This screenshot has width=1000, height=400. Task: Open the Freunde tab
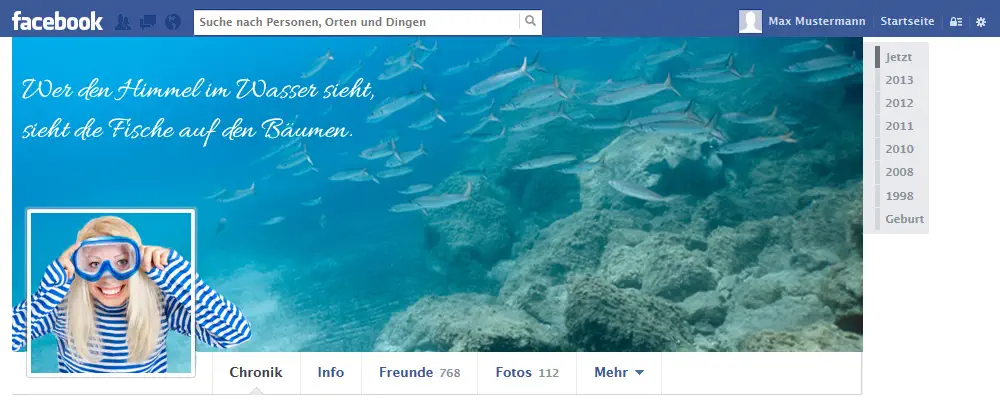(420, 373)
